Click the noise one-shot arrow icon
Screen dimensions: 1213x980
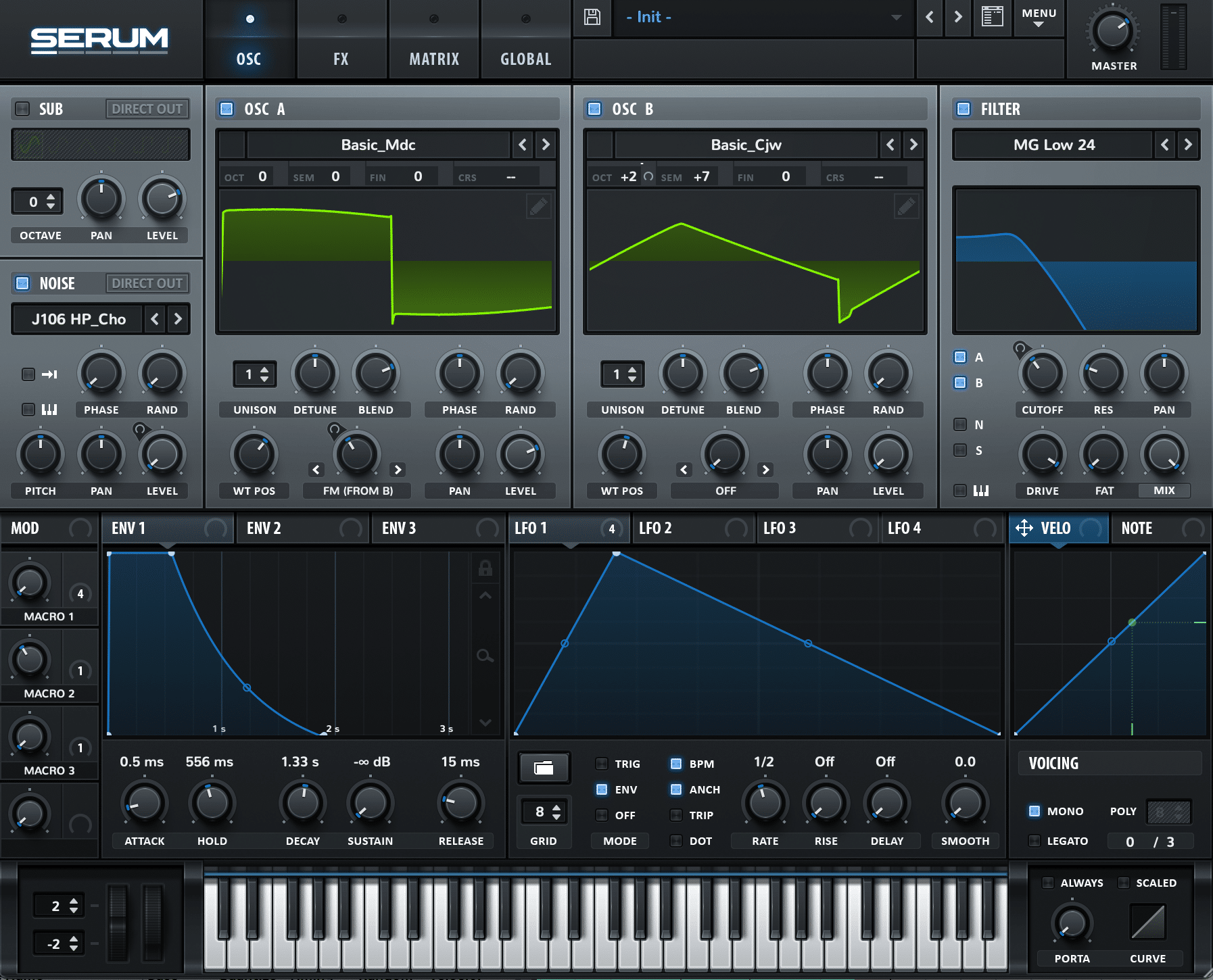click(x=49, y=374)
